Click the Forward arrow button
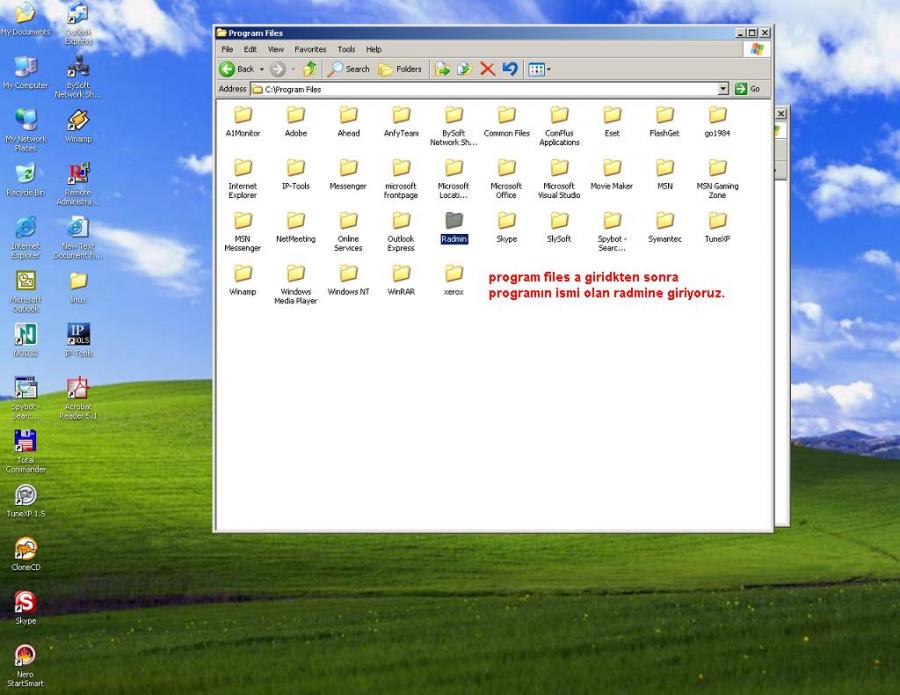 coord(278,69)
